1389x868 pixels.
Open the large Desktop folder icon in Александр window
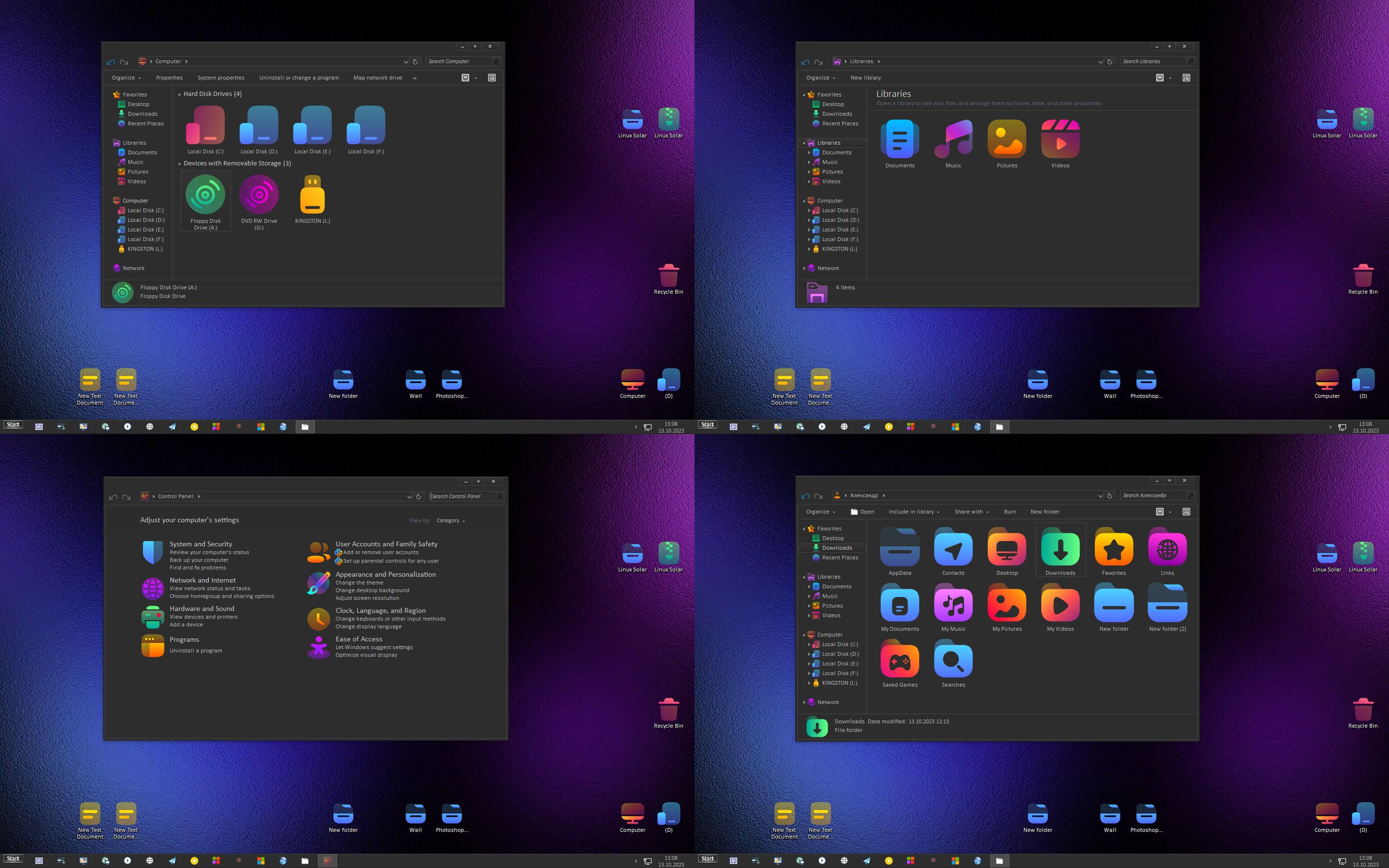point(1007,547)
